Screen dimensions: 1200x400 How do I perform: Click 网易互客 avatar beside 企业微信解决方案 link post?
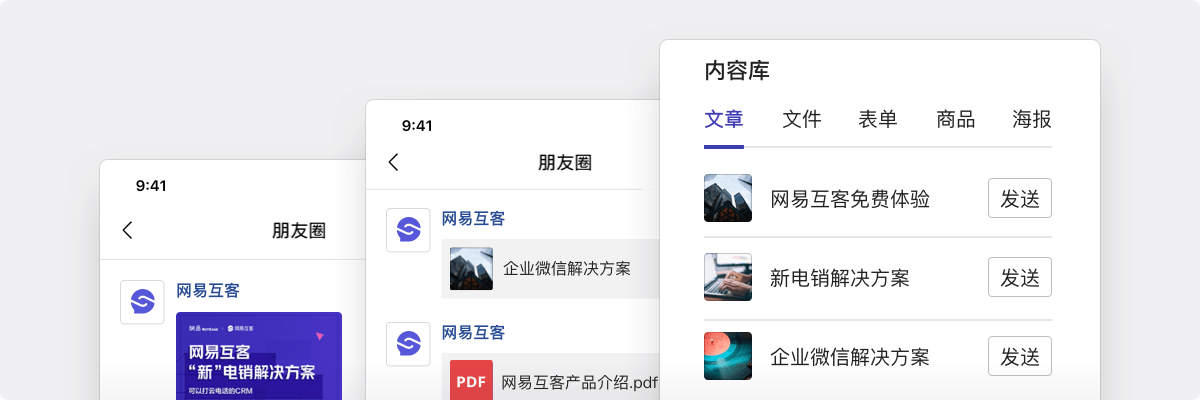click(x=408, y=230)
